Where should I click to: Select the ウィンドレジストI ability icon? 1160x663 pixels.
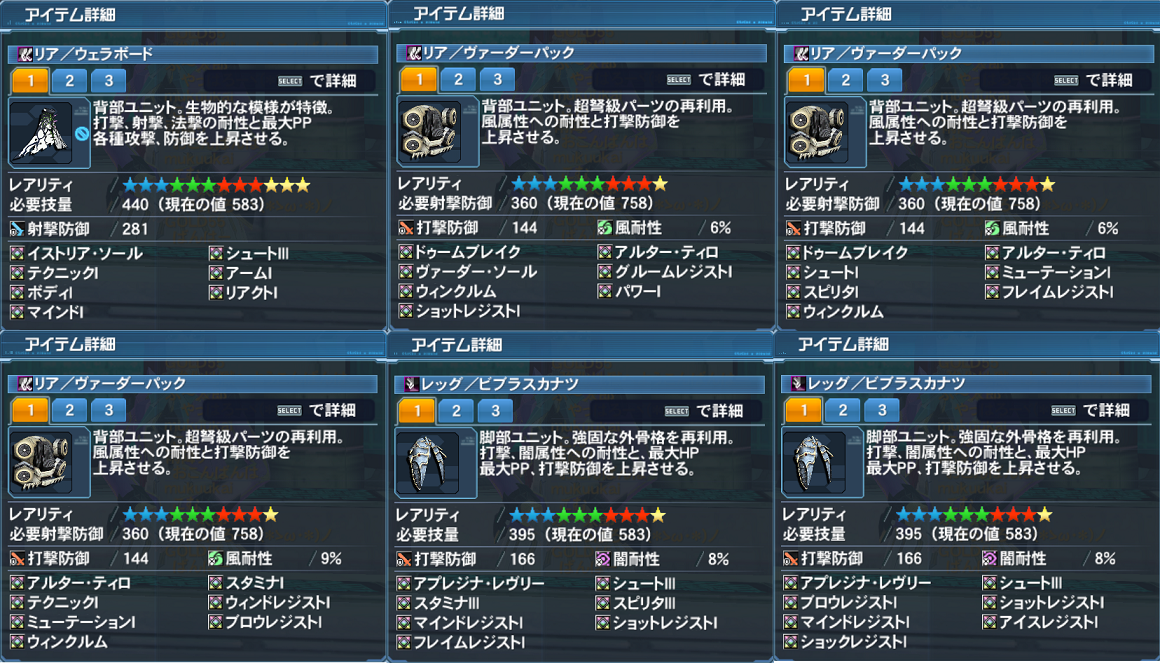215,602
